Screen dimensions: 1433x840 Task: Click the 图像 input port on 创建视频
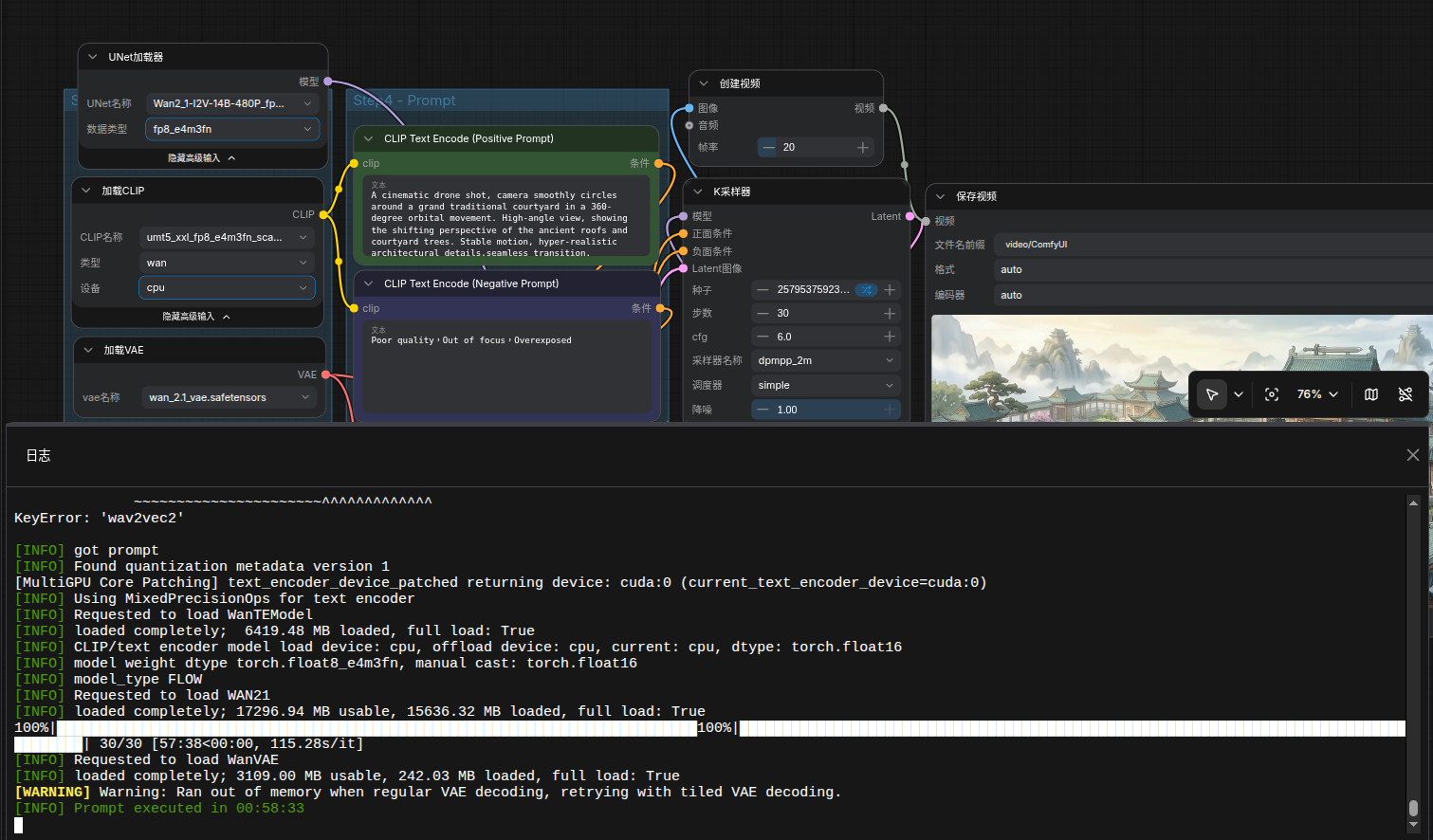689,108
